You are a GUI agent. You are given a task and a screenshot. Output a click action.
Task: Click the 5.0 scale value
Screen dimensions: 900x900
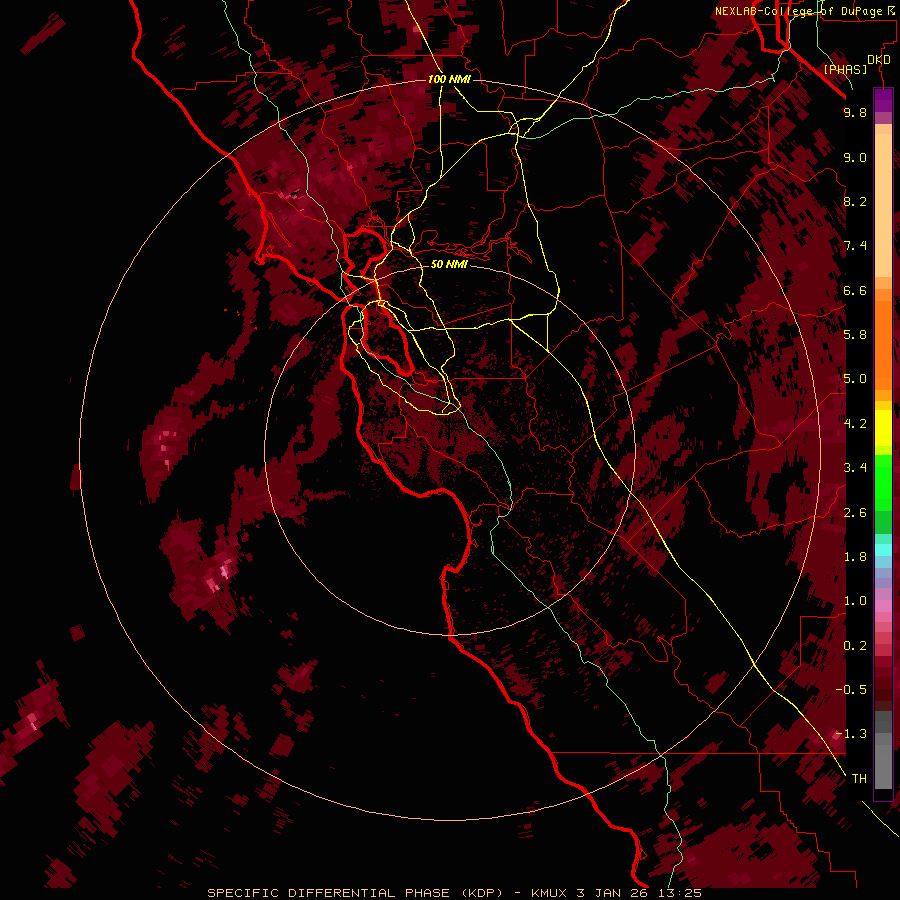[855, 379]
